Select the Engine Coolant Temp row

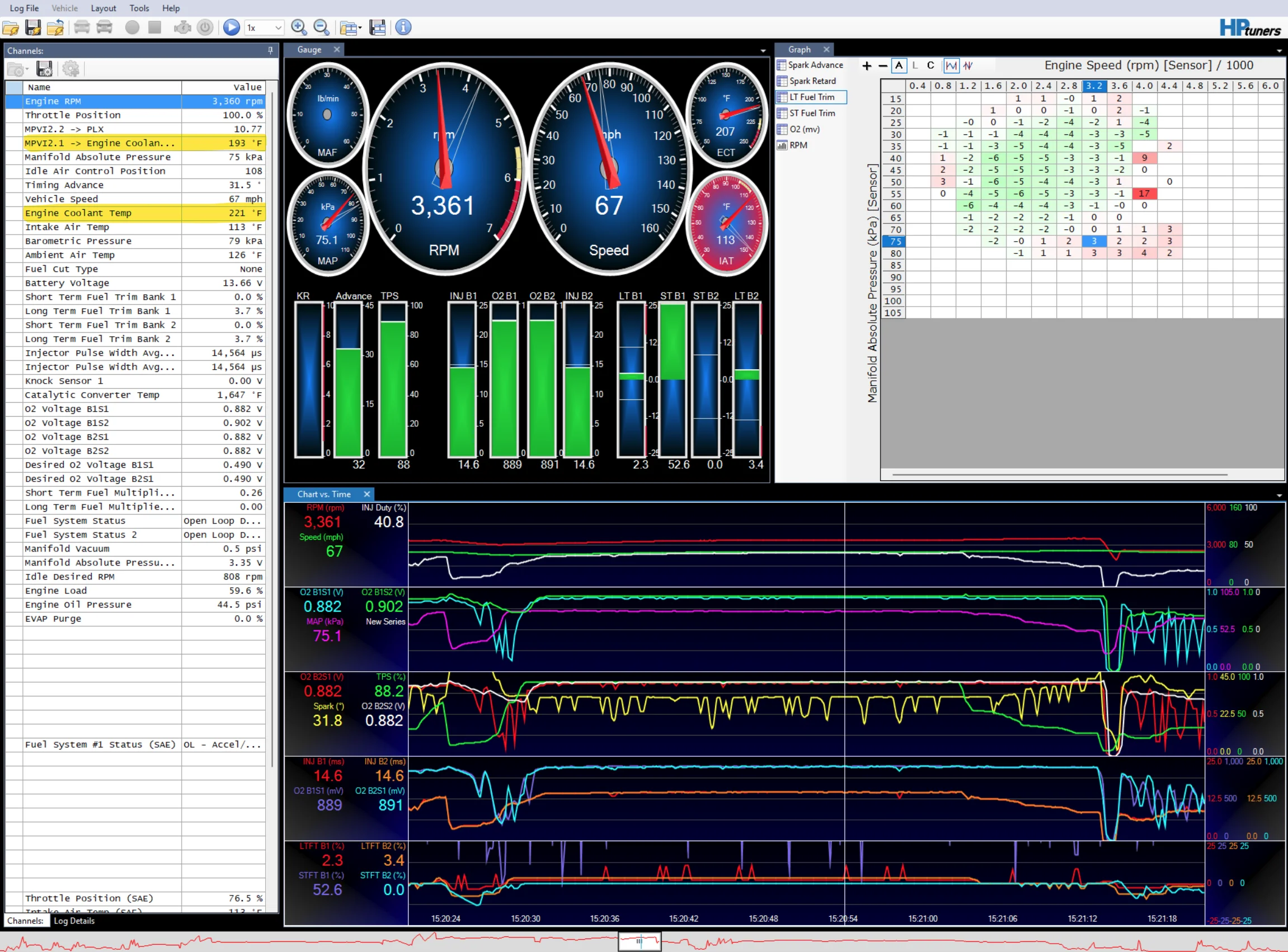coord(135,213)
